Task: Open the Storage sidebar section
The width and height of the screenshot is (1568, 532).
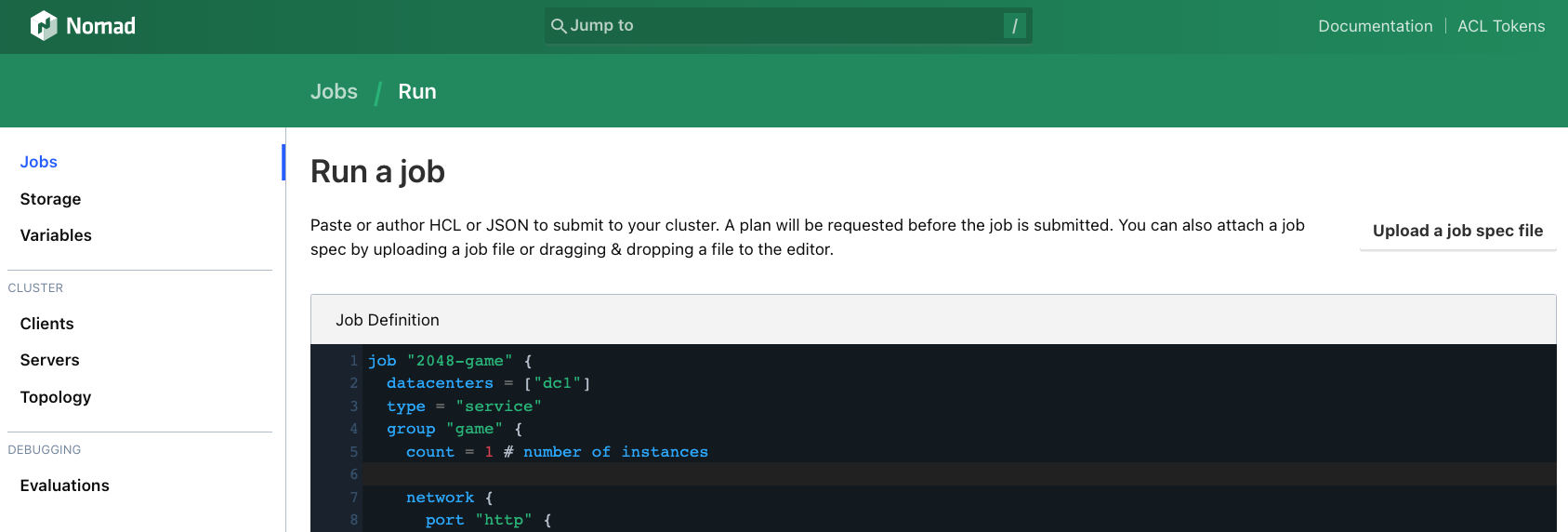Action: pos(50,199)
